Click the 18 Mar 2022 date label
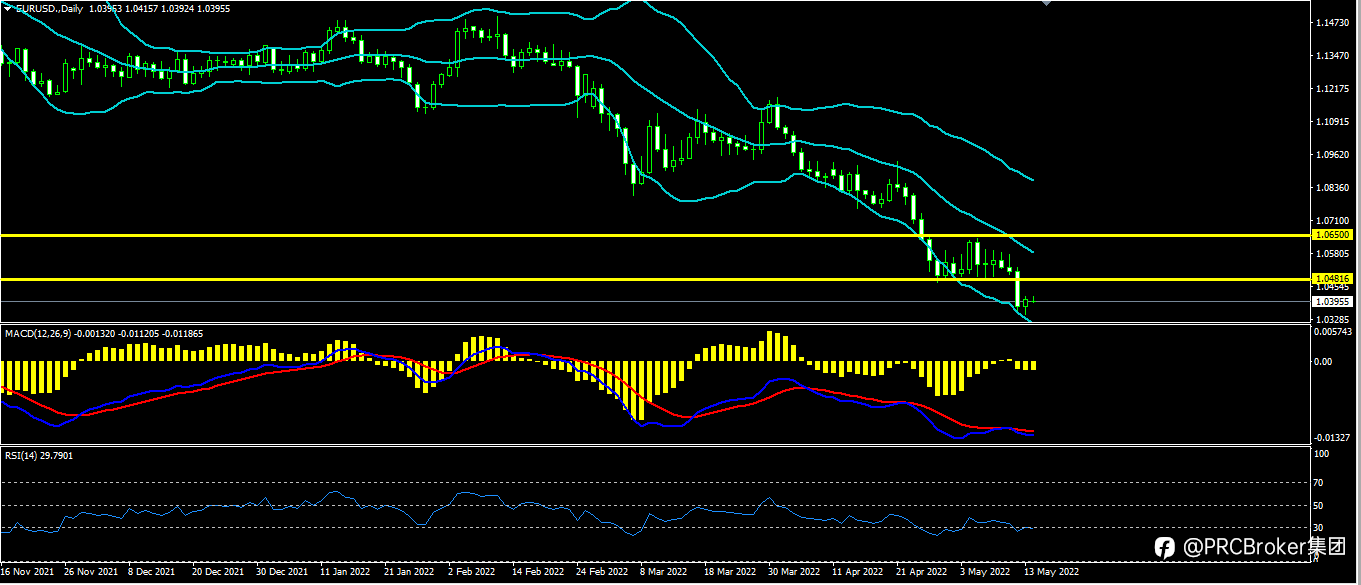This screenshot has height=585, width=1361. [x=729, y=572]
